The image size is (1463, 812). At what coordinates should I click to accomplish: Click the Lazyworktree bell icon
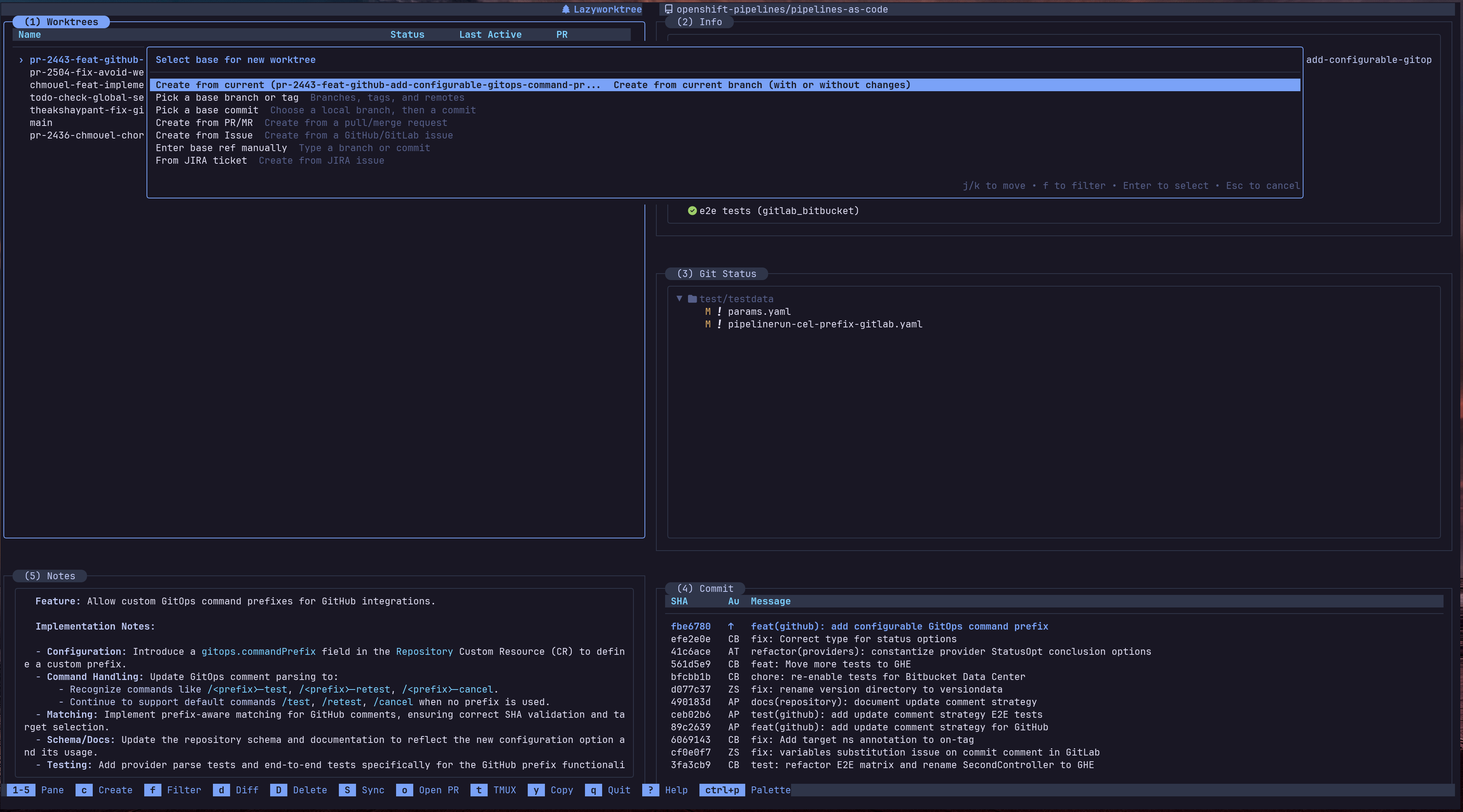tap(566, 9)
